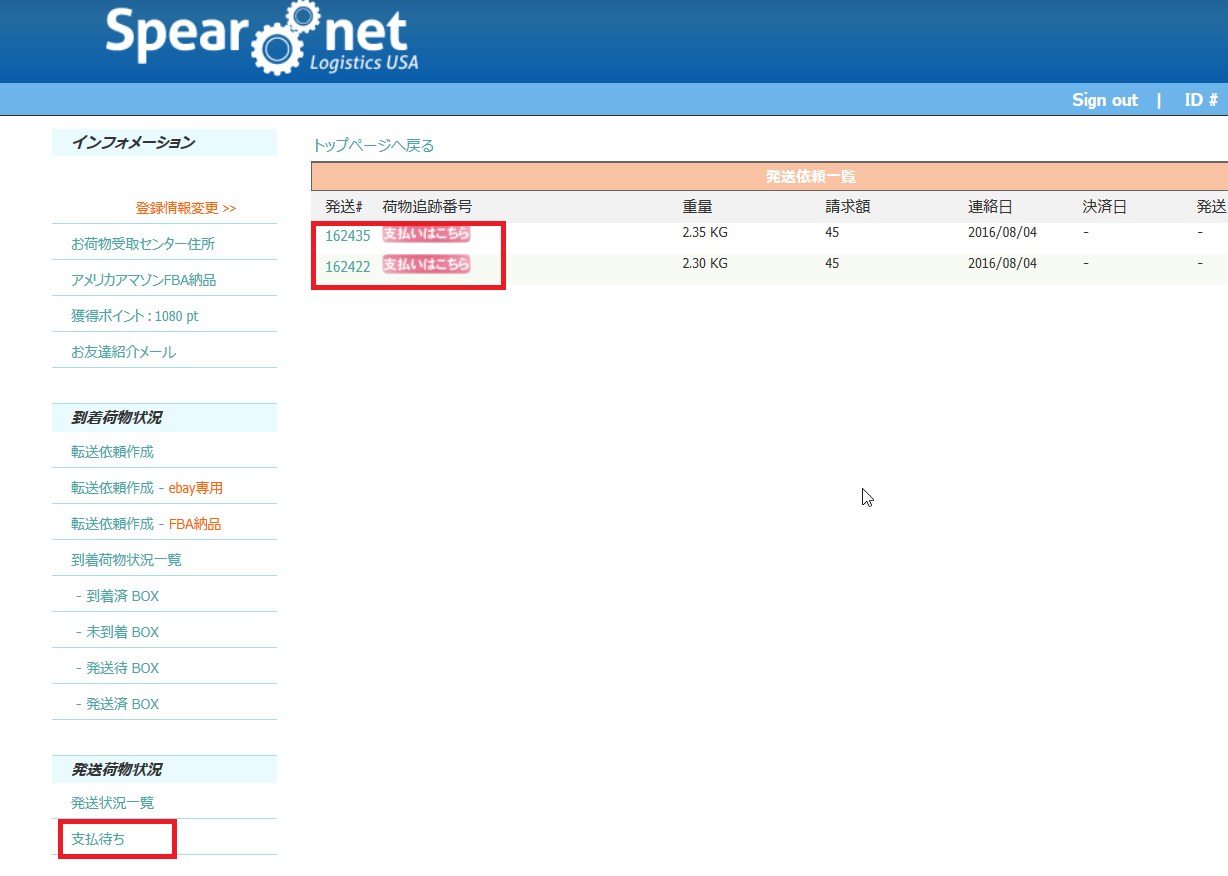This screenshot has width=1228, height=876.
Task: Open the 登録情報変更 link
Action: coord(186,208)
